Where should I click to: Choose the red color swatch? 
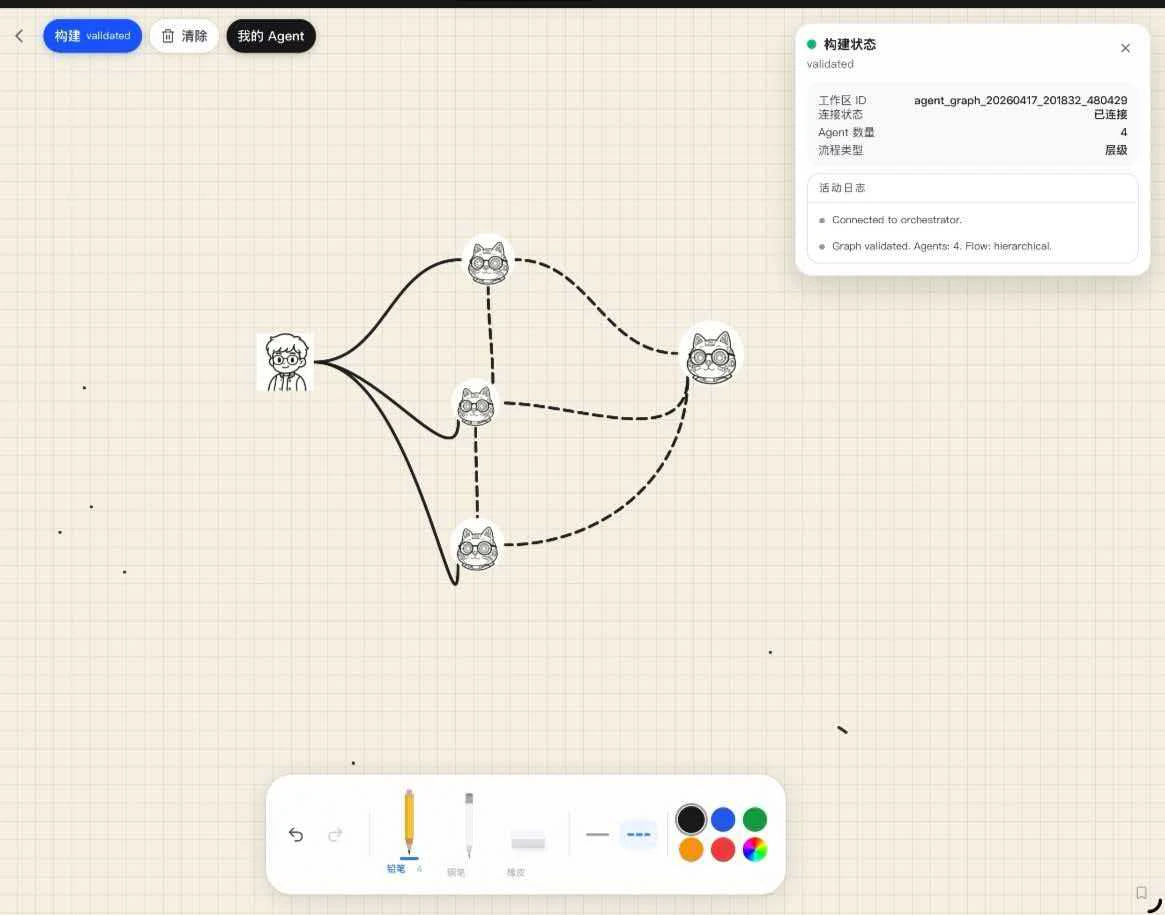coord(723,849)
